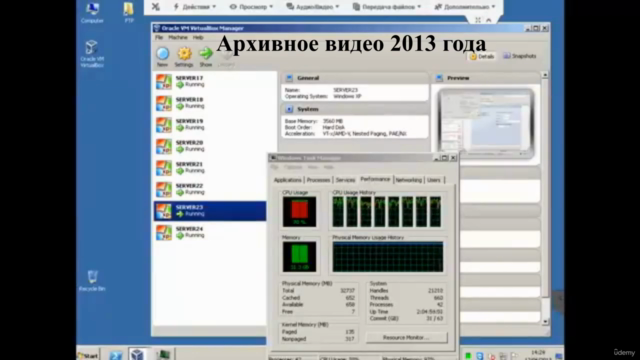This screenshot has height=360, width=640.
Task: Click the PowerShell icon on the taskbar
Action: point(116,355)
